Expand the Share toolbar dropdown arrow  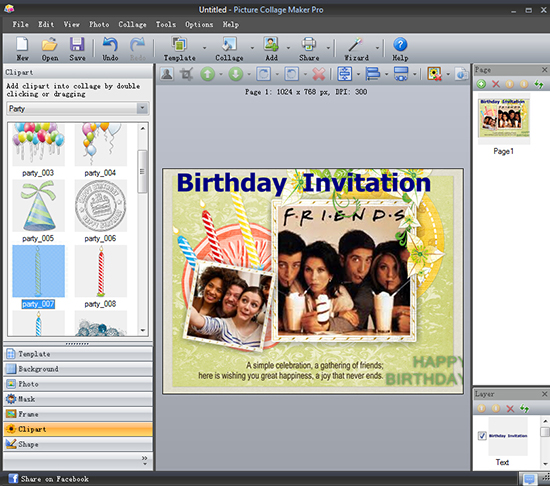point(328,48)
